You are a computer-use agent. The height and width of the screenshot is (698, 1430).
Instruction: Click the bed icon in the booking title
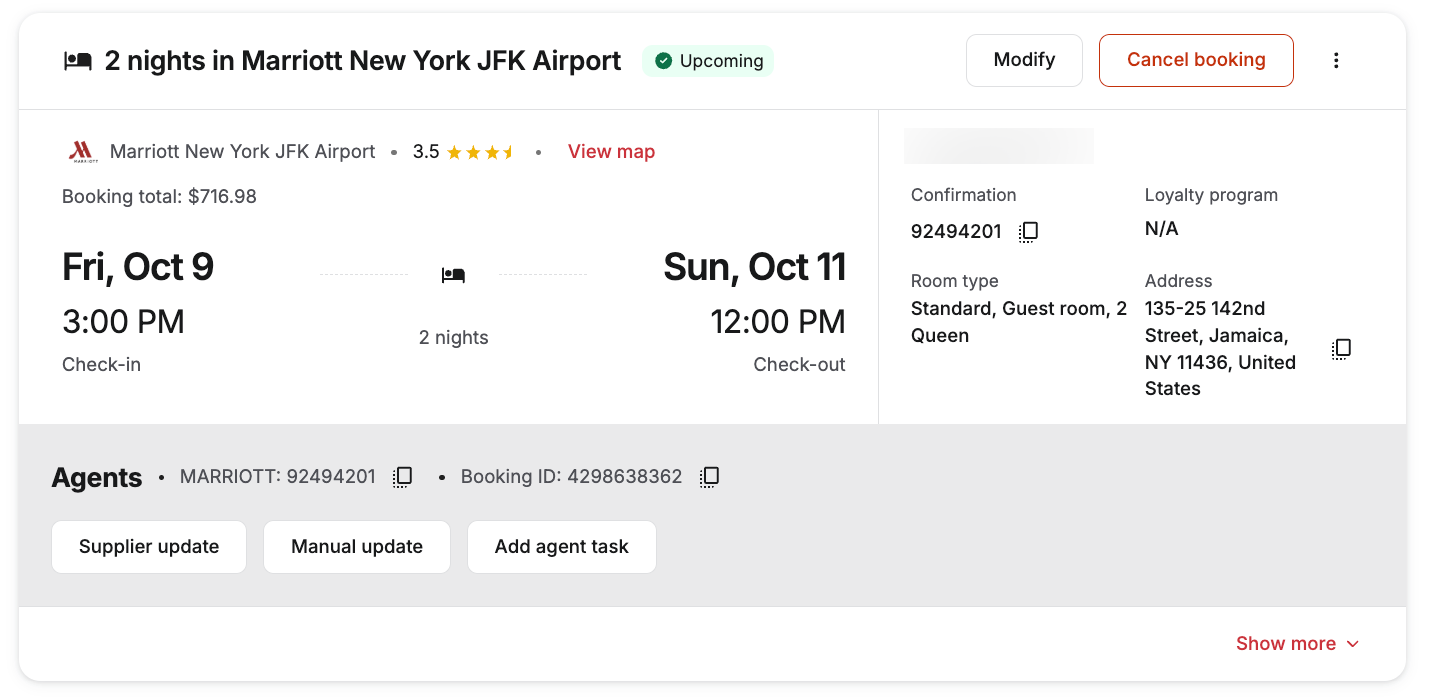coord(78,61)
